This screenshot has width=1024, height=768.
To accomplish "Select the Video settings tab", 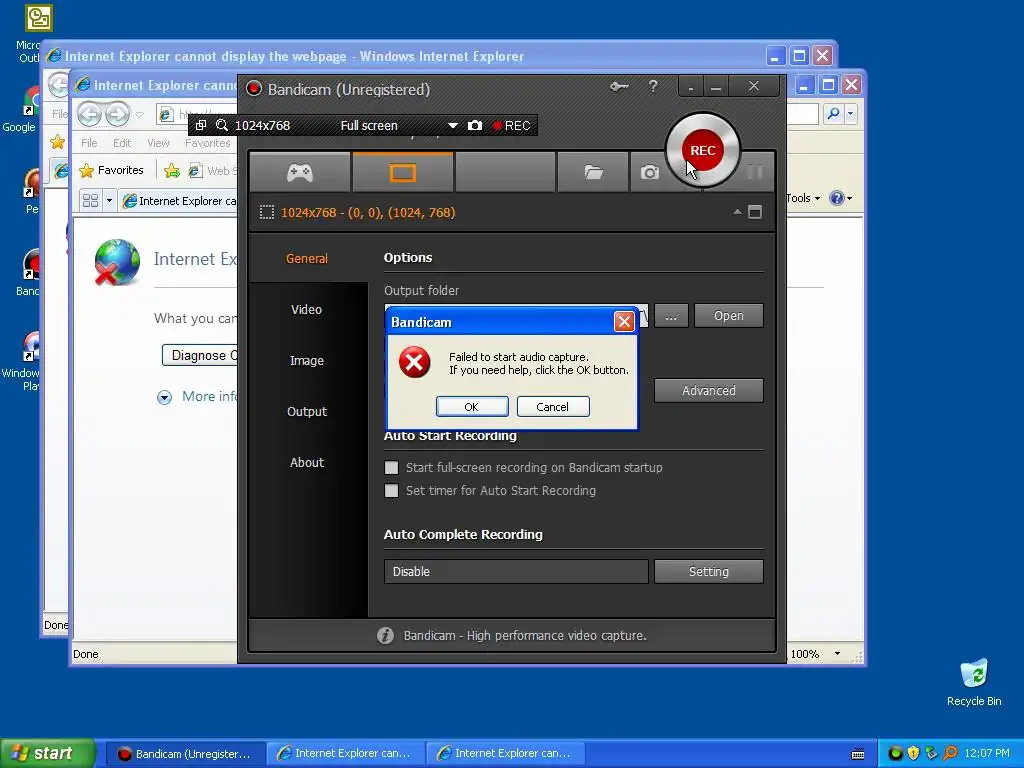I will [307, 310].
